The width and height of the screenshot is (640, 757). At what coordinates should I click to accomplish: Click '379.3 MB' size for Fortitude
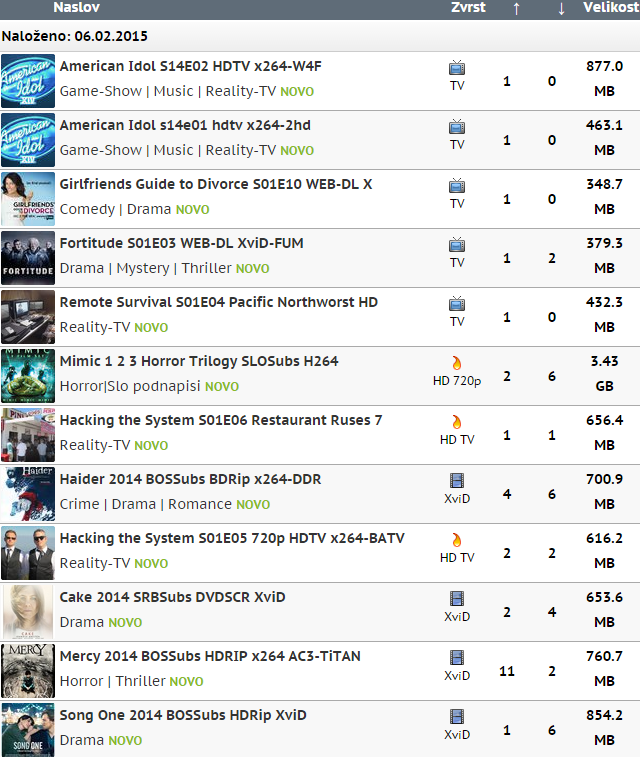click(604, 255)
